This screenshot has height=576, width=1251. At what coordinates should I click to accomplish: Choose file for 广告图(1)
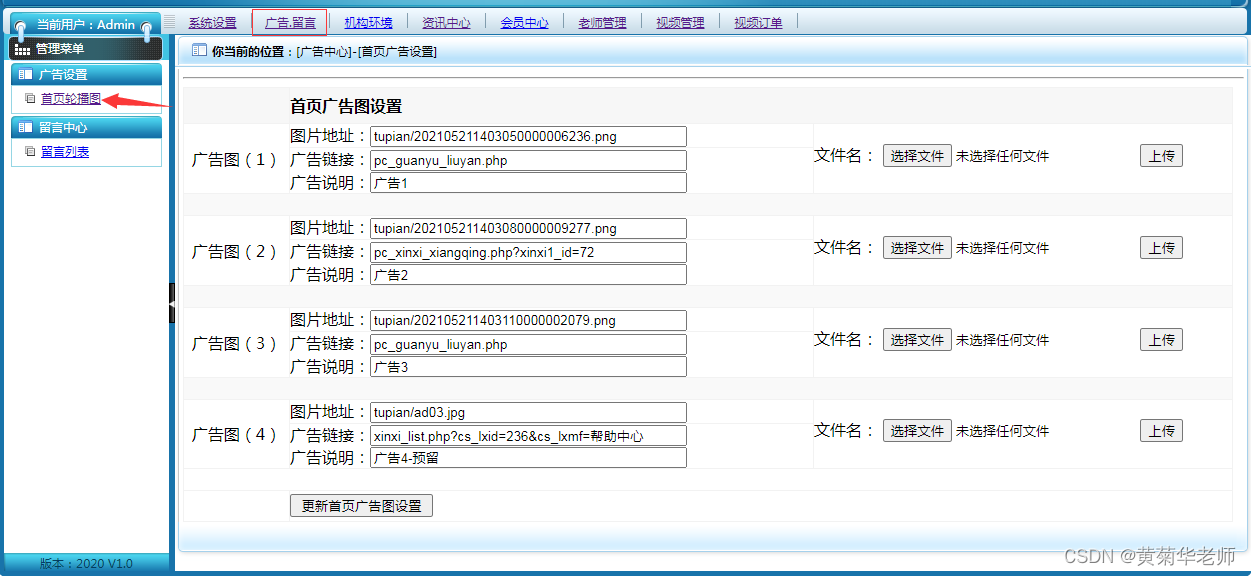tap(917, 156)
